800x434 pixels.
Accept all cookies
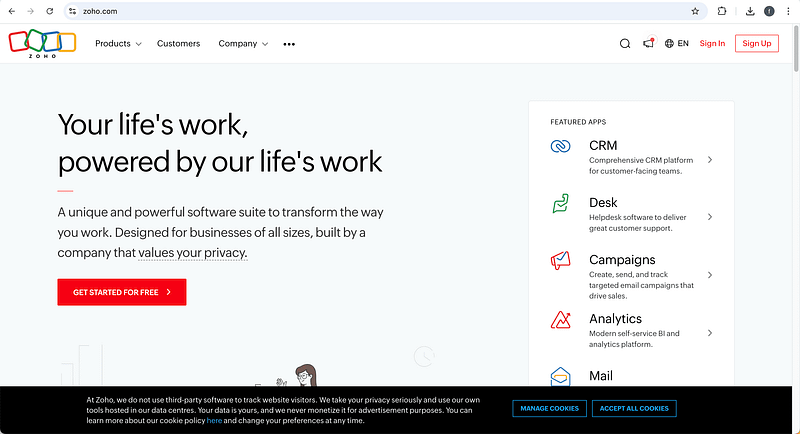click(634, 409)
